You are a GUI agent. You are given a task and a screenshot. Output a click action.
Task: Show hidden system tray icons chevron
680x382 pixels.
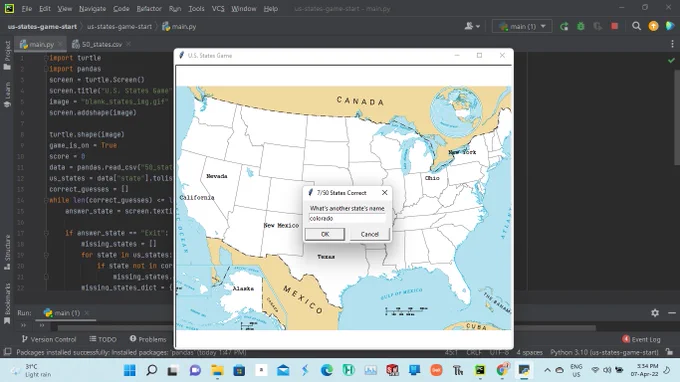[547, 370]
